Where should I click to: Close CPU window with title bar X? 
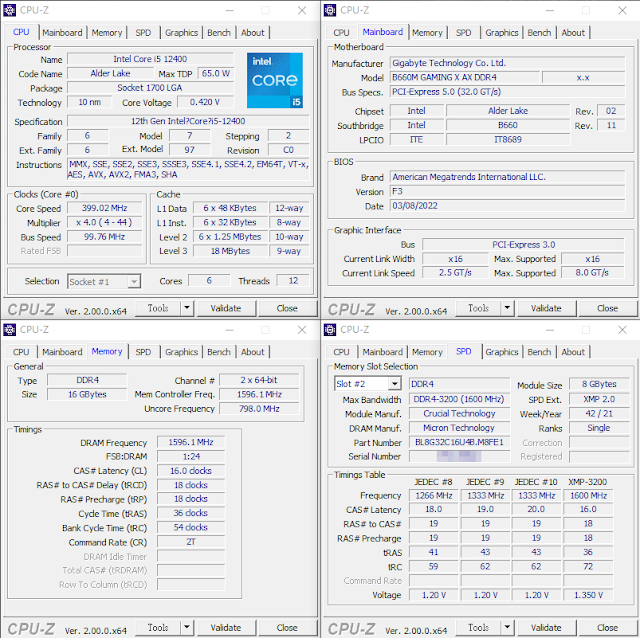pos(302,10)
